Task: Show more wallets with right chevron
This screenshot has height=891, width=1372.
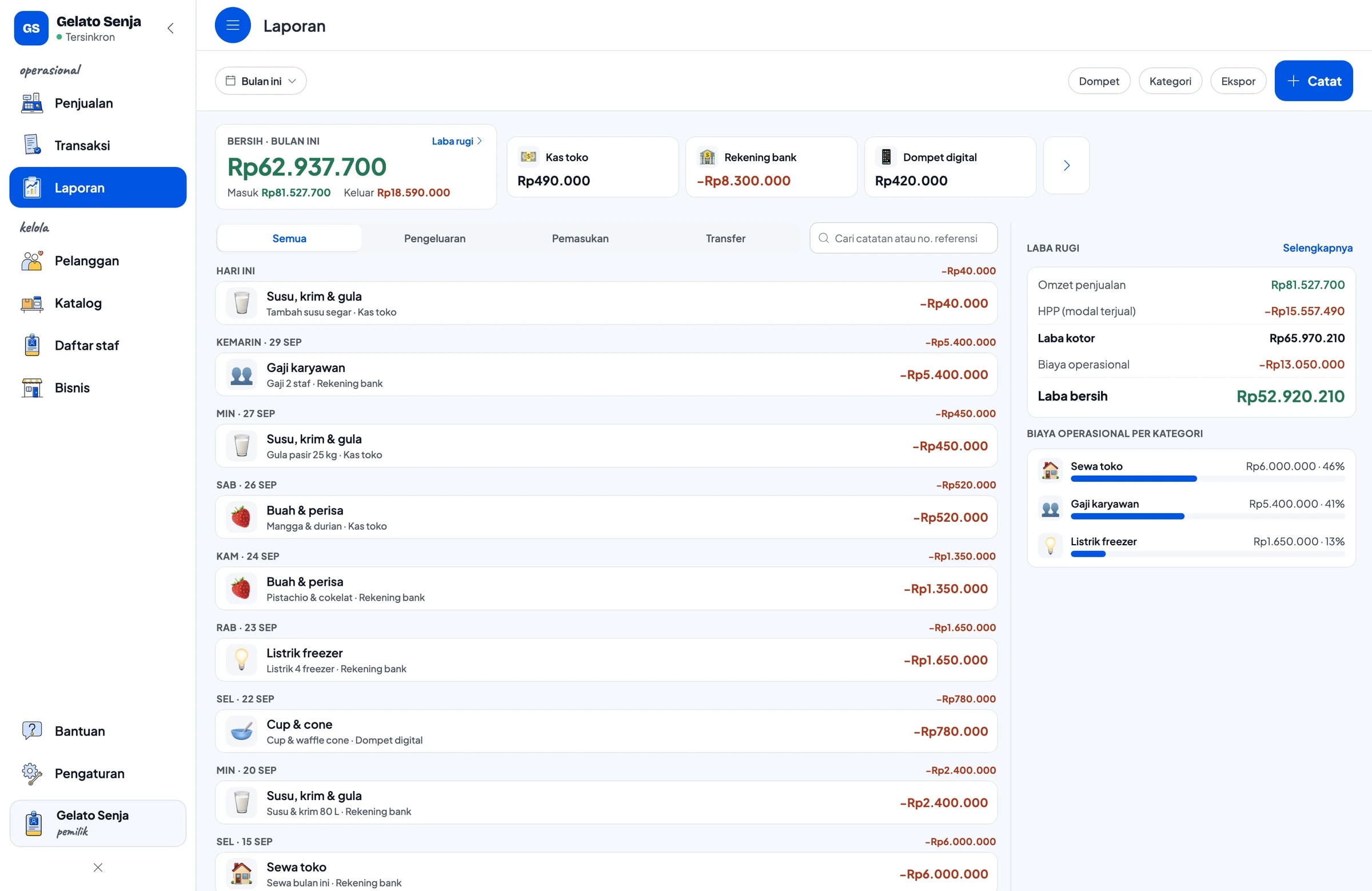Action: point(1066,166)
